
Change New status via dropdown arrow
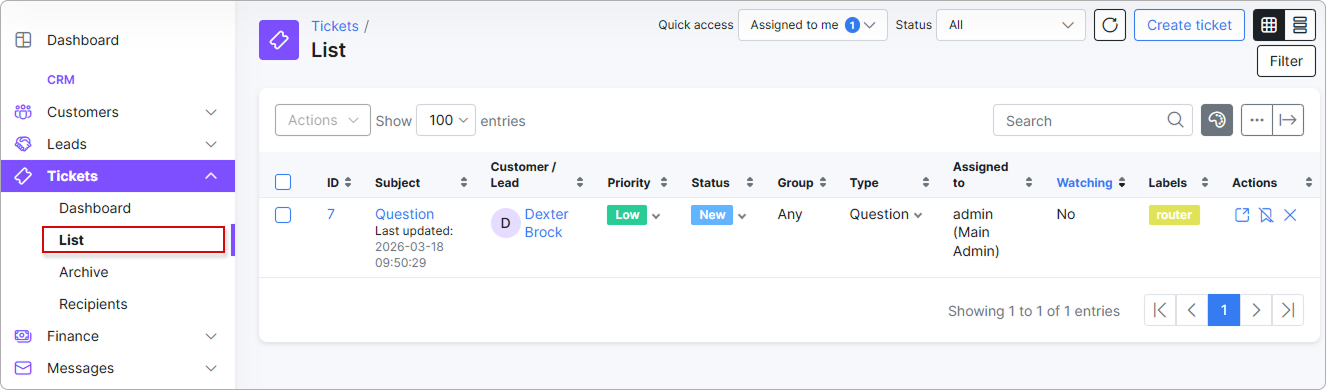pyautogui.click(x=742, y=216)
